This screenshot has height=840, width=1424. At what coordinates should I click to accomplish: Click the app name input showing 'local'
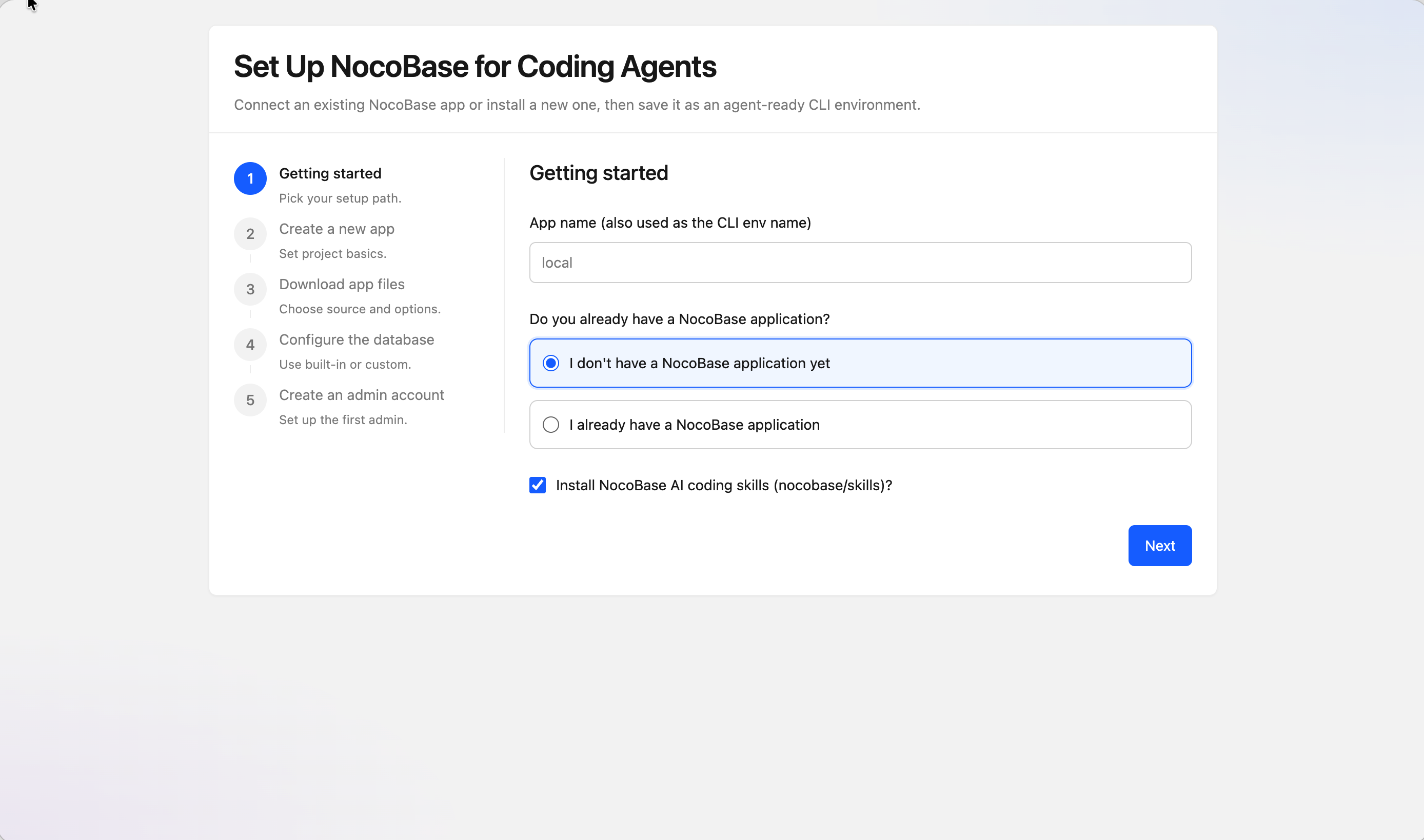860,262
